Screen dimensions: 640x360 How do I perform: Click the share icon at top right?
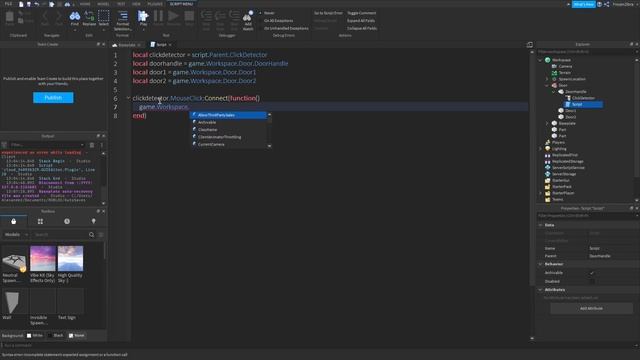[x=607, y=4]
